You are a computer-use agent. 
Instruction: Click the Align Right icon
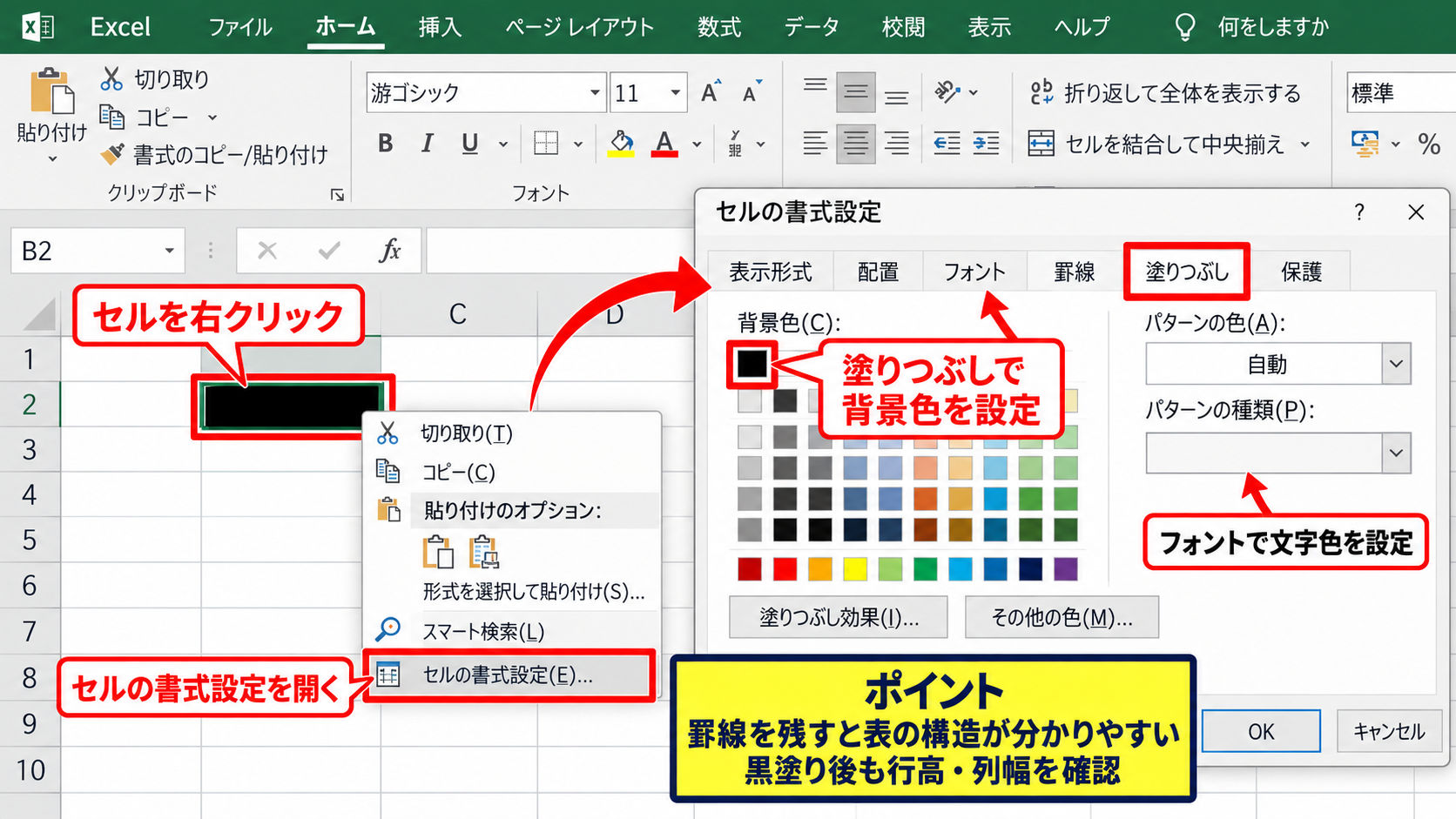[896, 144]
